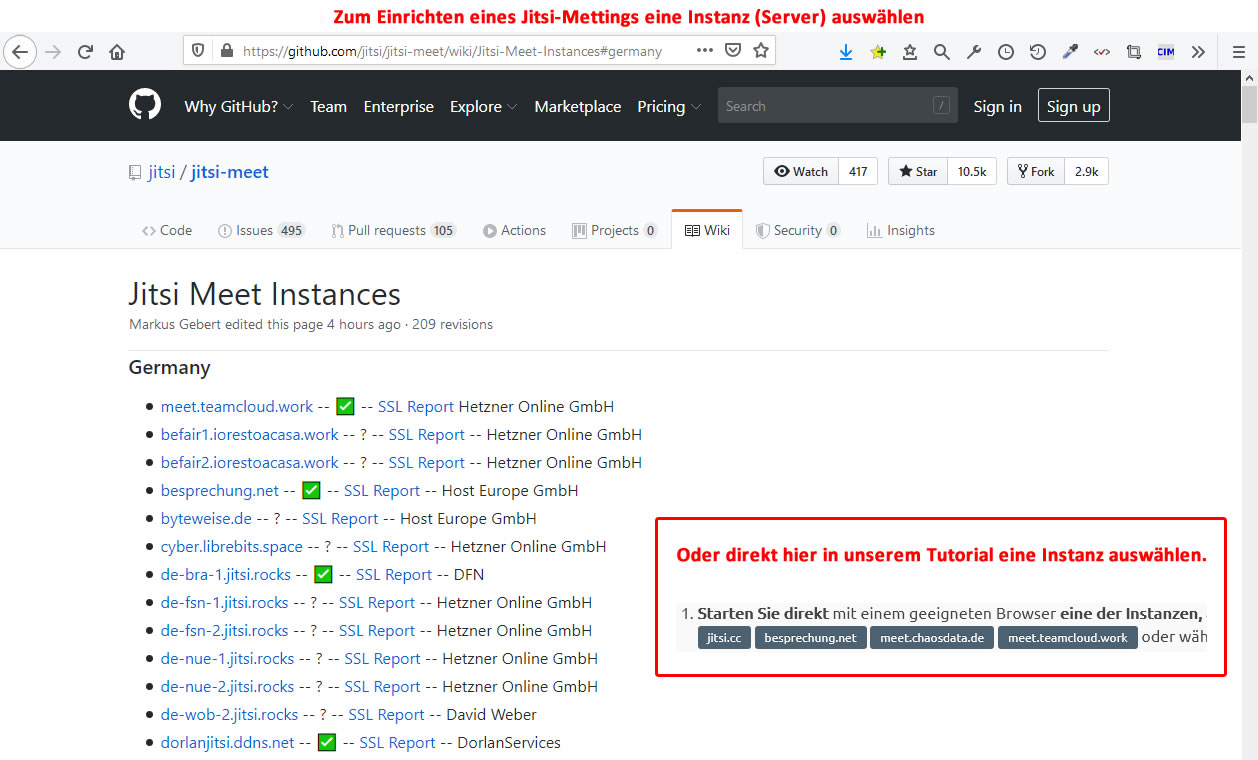The image size is (1258, 760).
Task: Click the browser back arrow
Action: pyautogui.click(x=21, y=51)
